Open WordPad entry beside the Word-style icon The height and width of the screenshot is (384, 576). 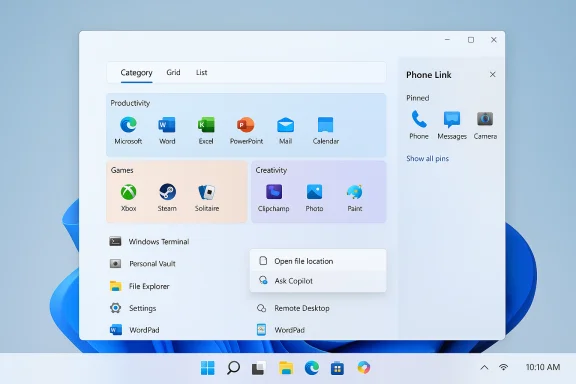click(134, 330)
